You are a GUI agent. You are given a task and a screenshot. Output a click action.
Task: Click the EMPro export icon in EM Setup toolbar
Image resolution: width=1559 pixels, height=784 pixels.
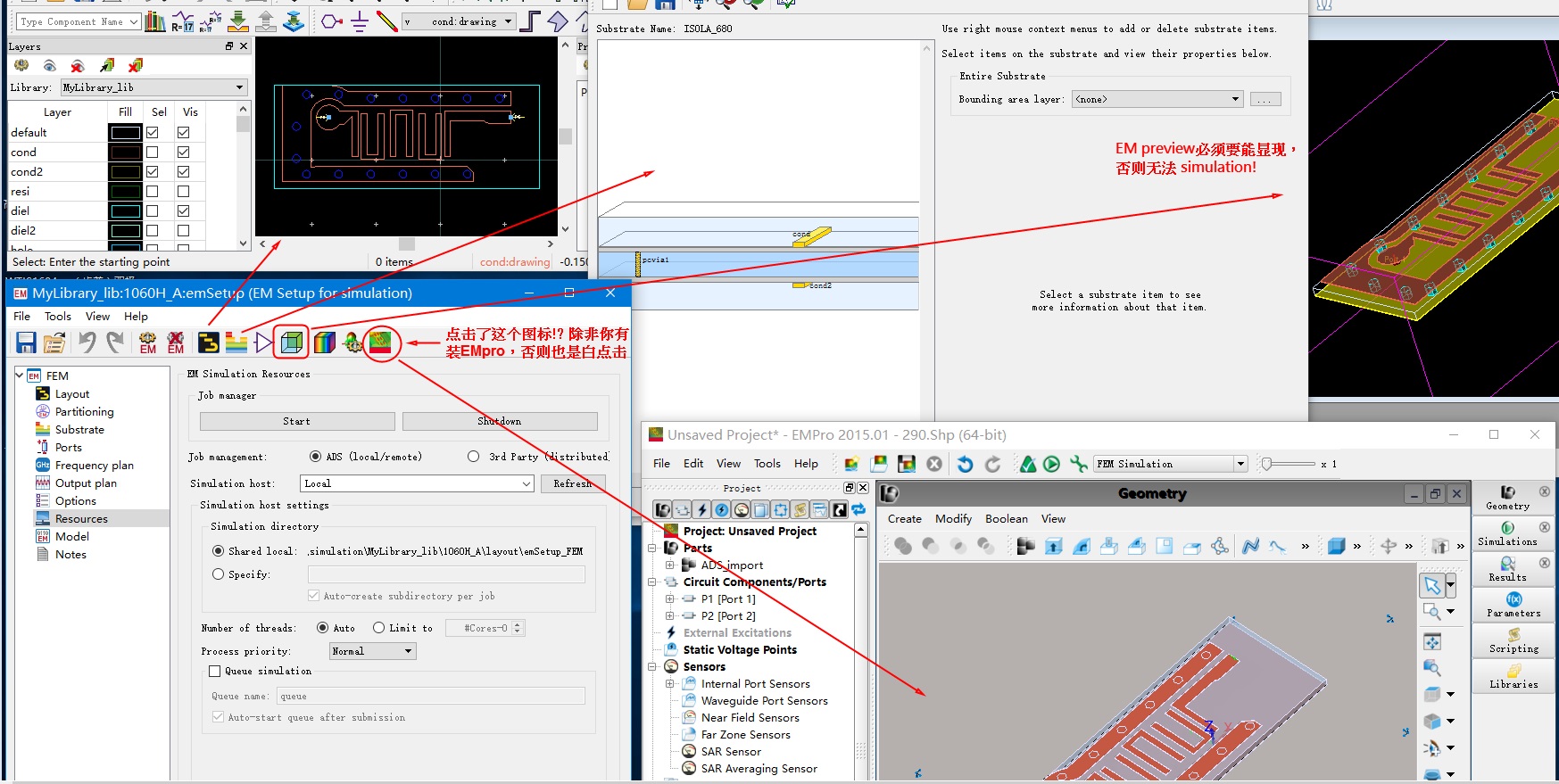(x=381, y=342)
